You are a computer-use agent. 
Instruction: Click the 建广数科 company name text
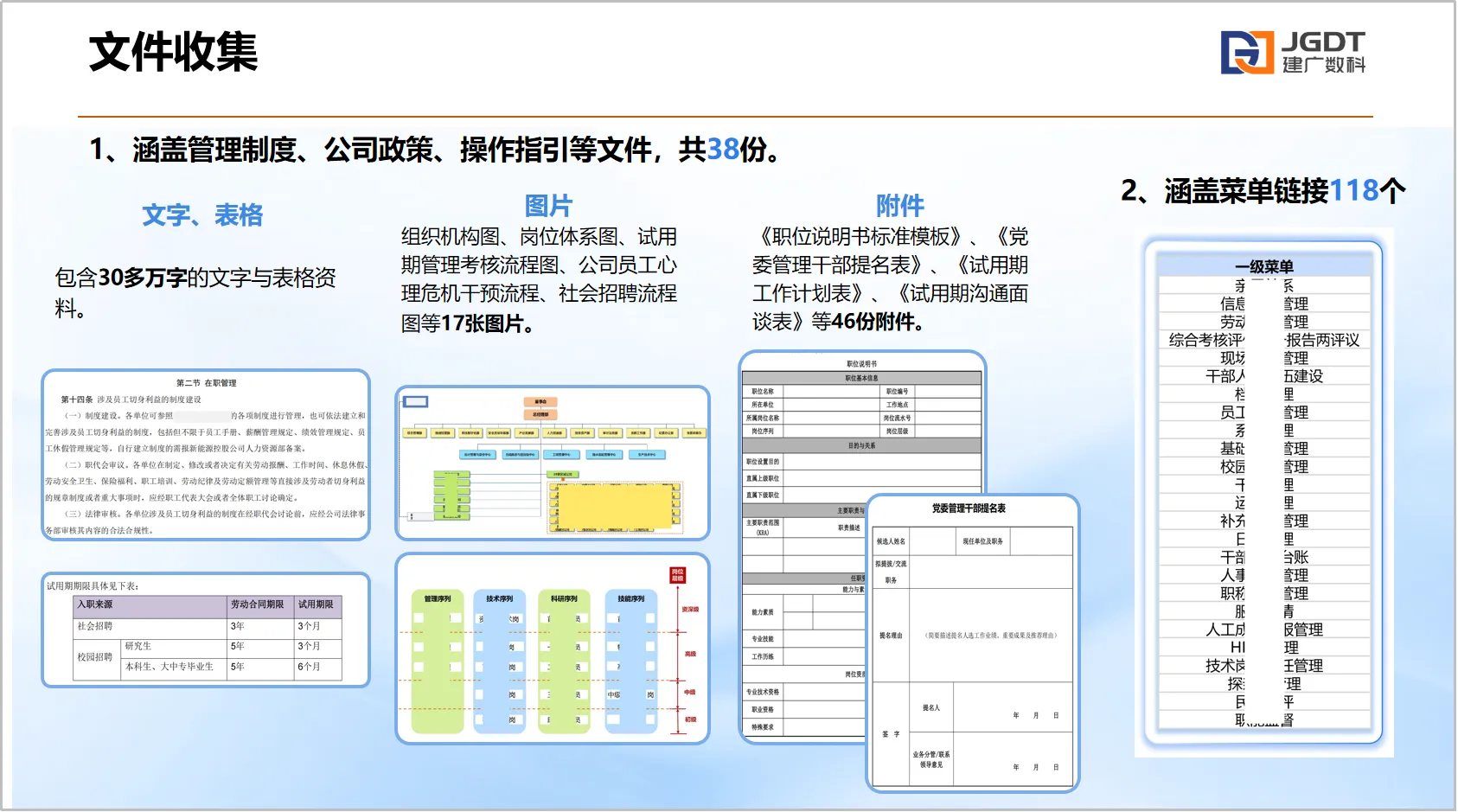[1323, 65]
